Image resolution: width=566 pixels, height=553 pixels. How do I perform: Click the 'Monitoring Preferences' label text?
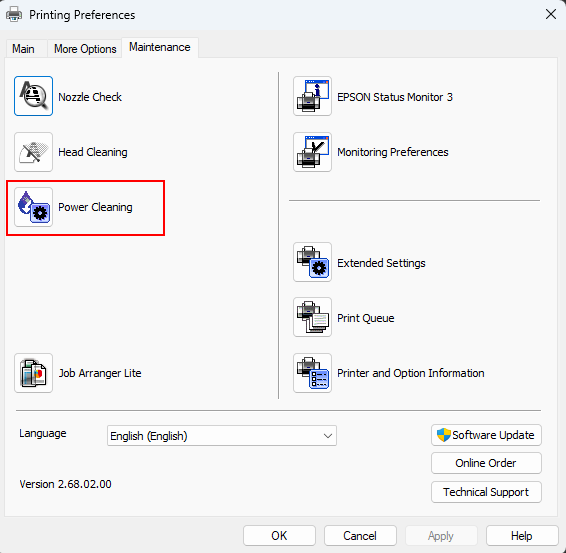[393, 152]
